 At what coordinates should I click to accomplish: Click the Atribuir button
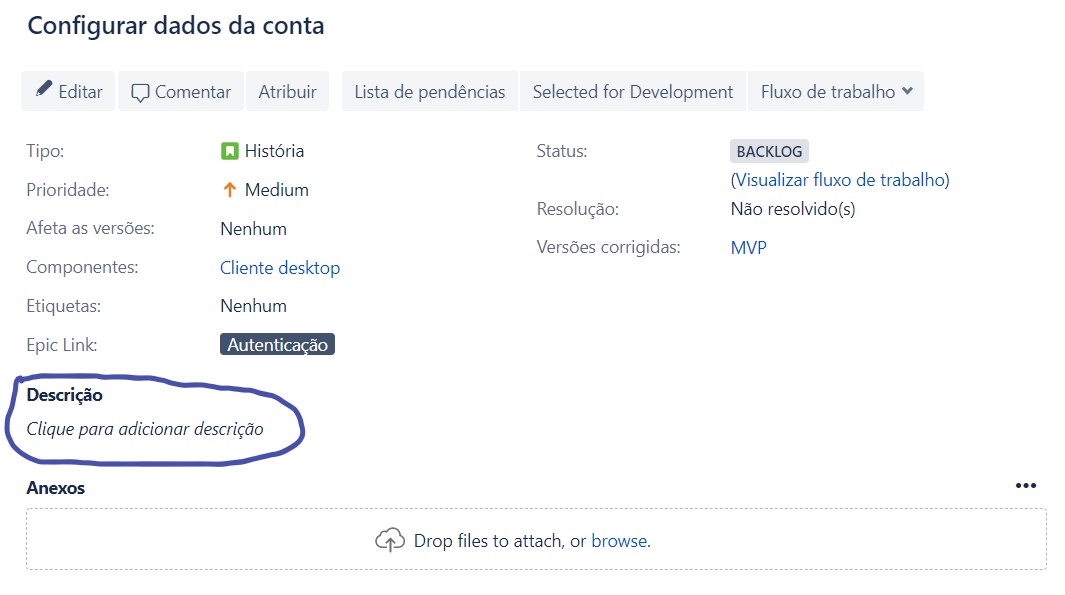click(x=287, y=91)
